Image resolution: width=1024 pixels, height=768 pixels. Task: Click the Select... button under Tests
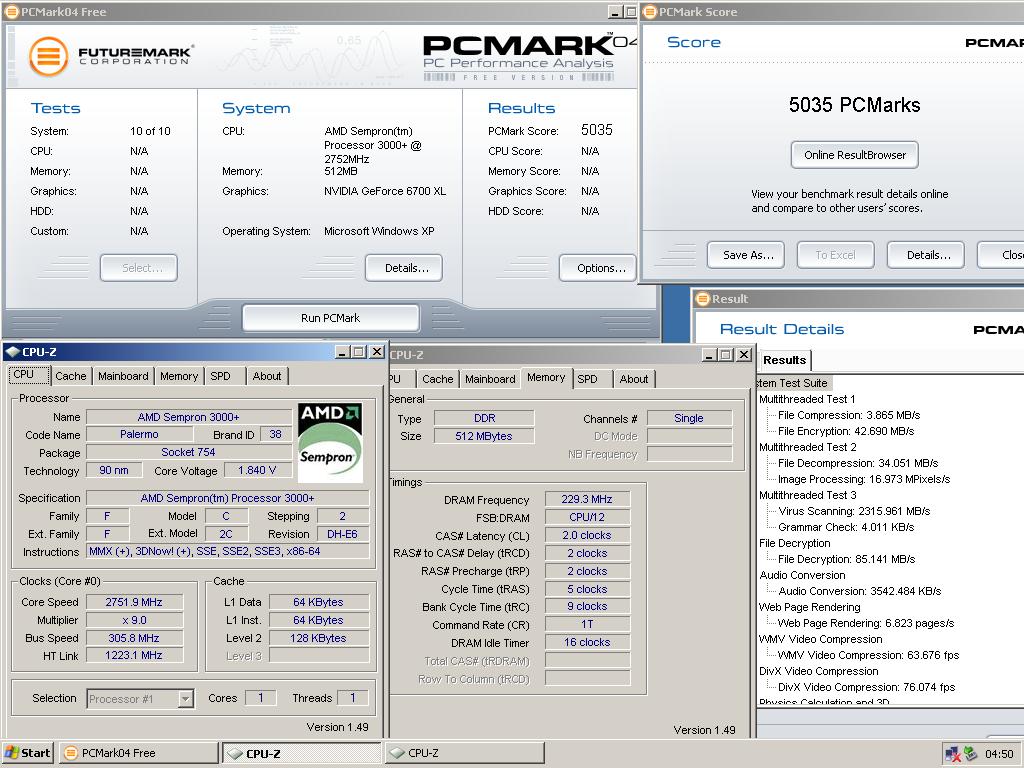point(139,268)
